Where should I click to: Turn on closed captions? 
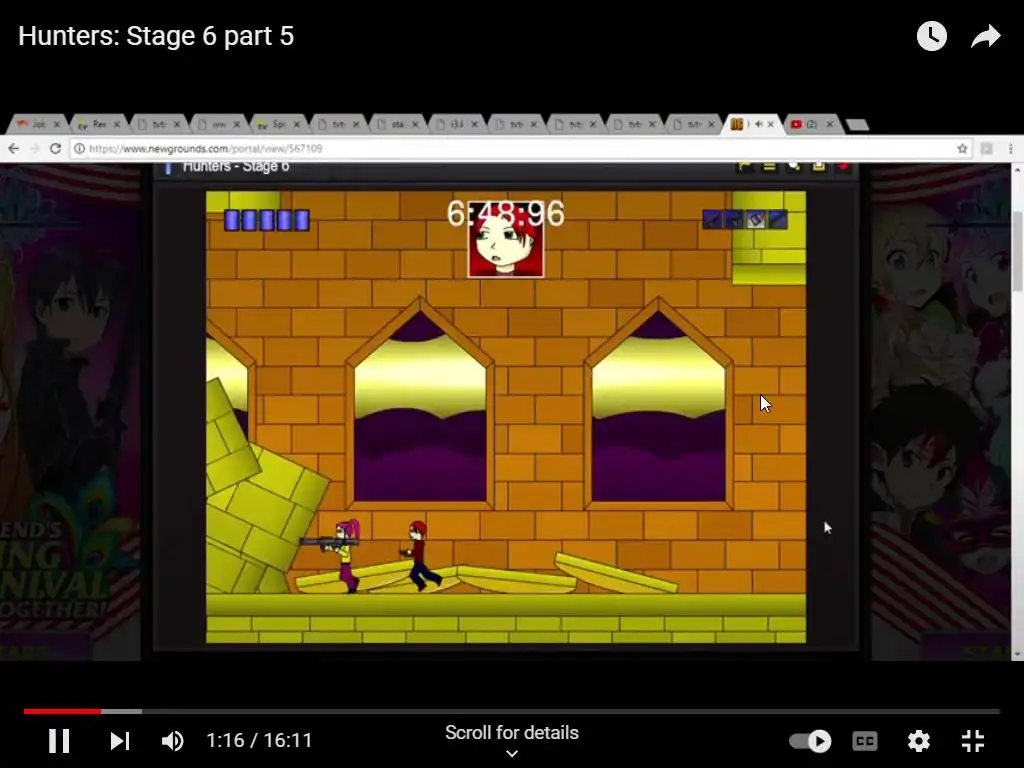click(x=865, y=741)
